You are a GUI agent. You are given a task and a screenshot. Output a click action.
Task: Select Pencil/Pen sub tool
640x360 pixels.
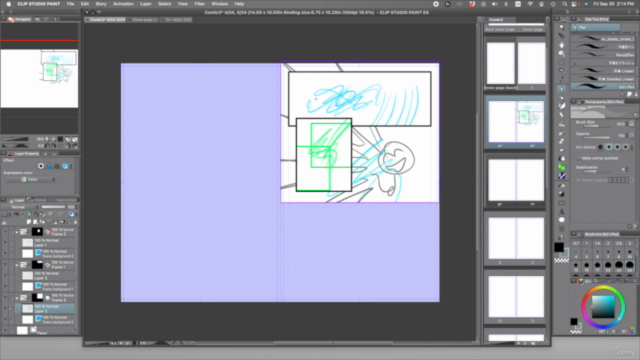click(603, 55)
